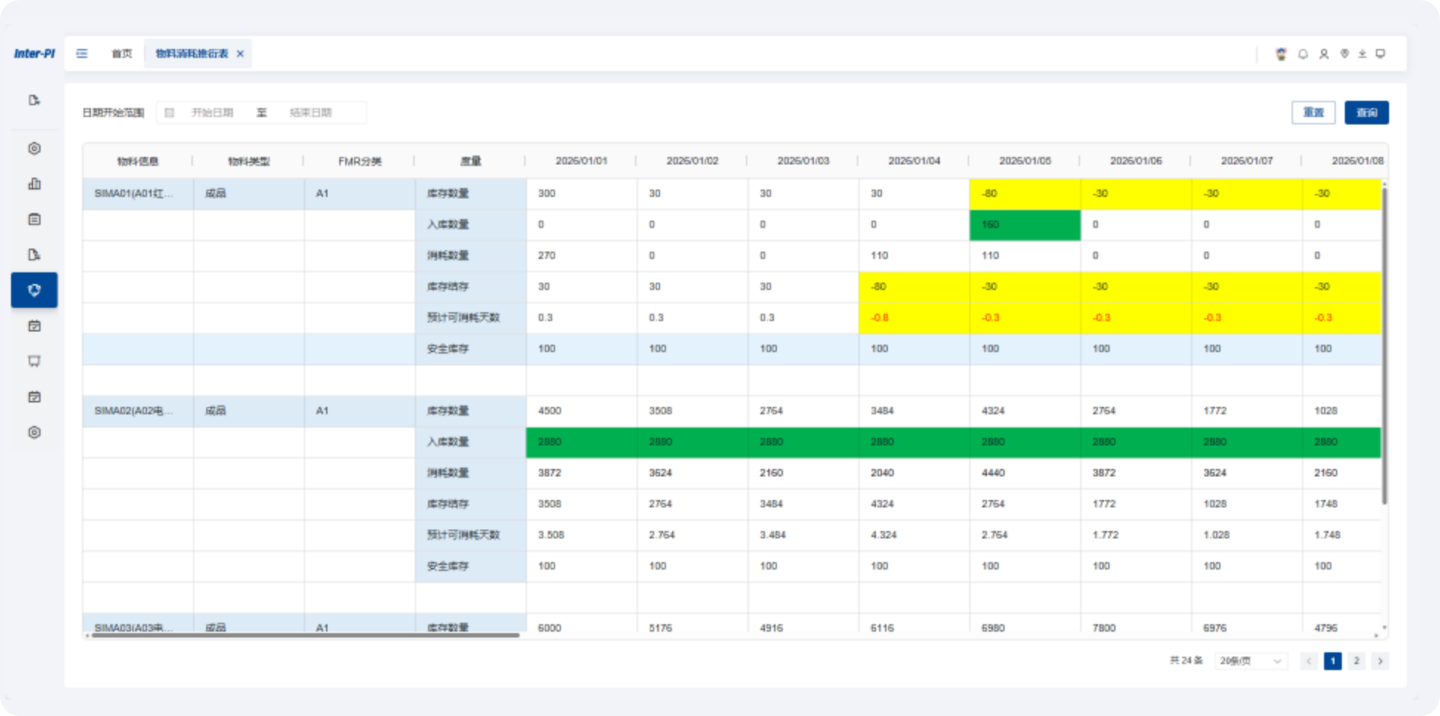
Task: Open the user profile icon in the top bar
Action: [1324, 54]
